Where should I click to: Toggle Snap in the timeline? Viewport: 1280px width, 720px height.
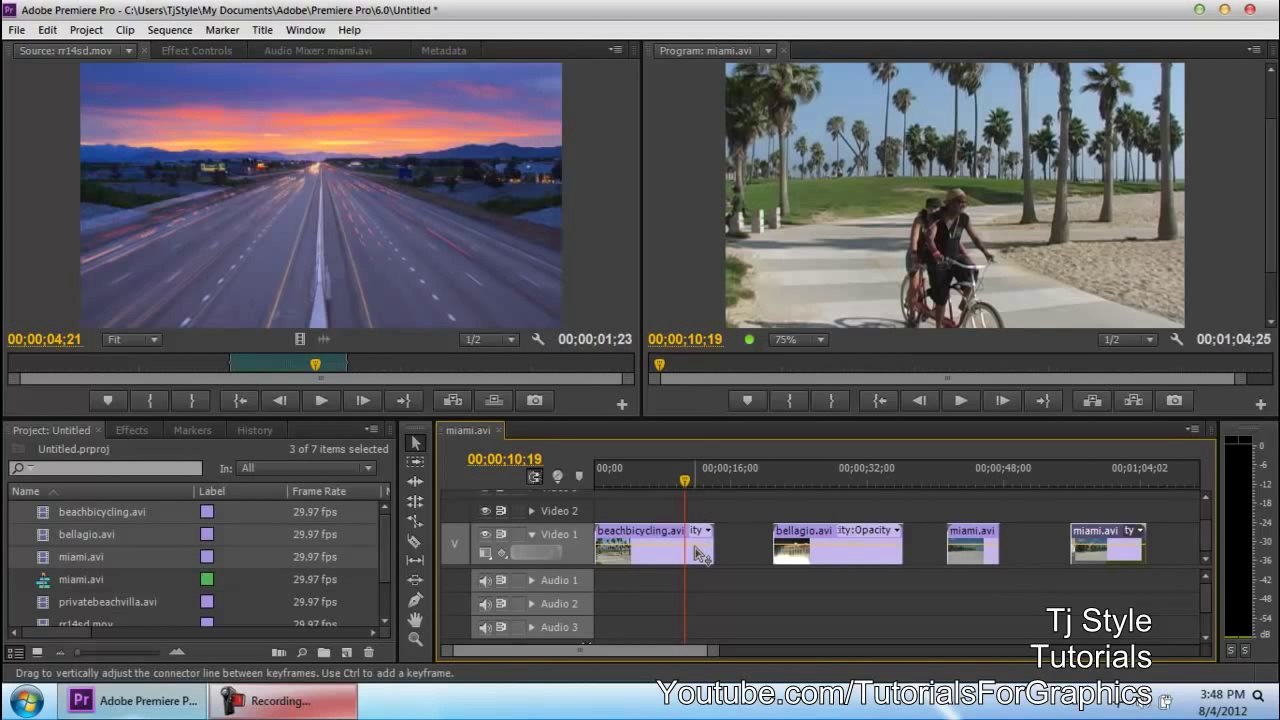(535, 477)
